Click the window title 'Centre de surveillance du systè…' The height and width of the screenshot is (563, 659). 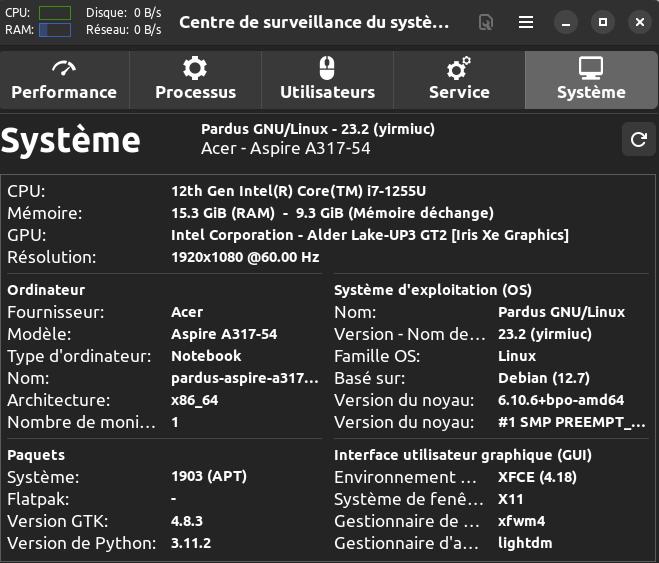314,22
